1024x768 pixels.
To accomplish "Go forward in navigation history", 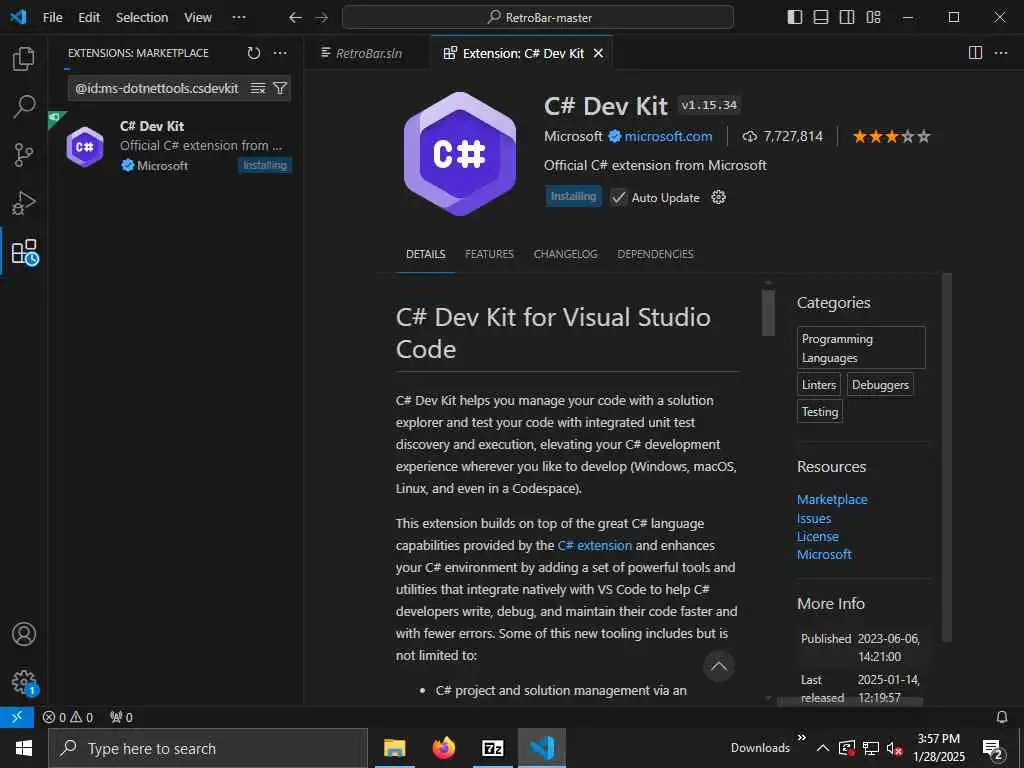I will click(321, 18).
